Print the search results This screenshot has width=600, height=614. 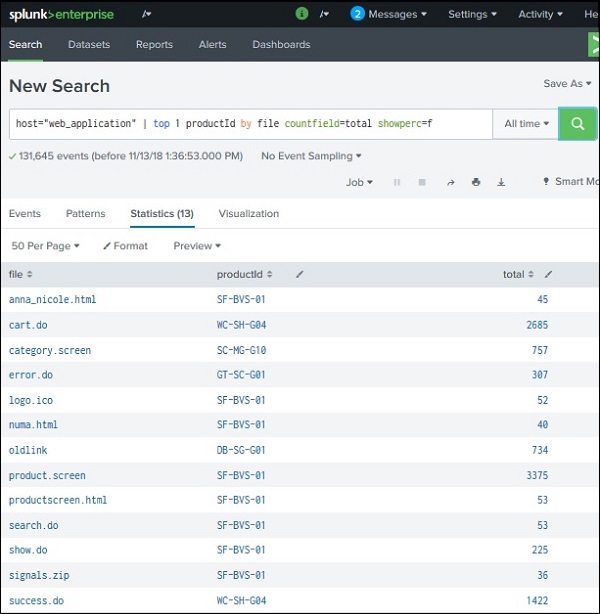tap(476, 182)
